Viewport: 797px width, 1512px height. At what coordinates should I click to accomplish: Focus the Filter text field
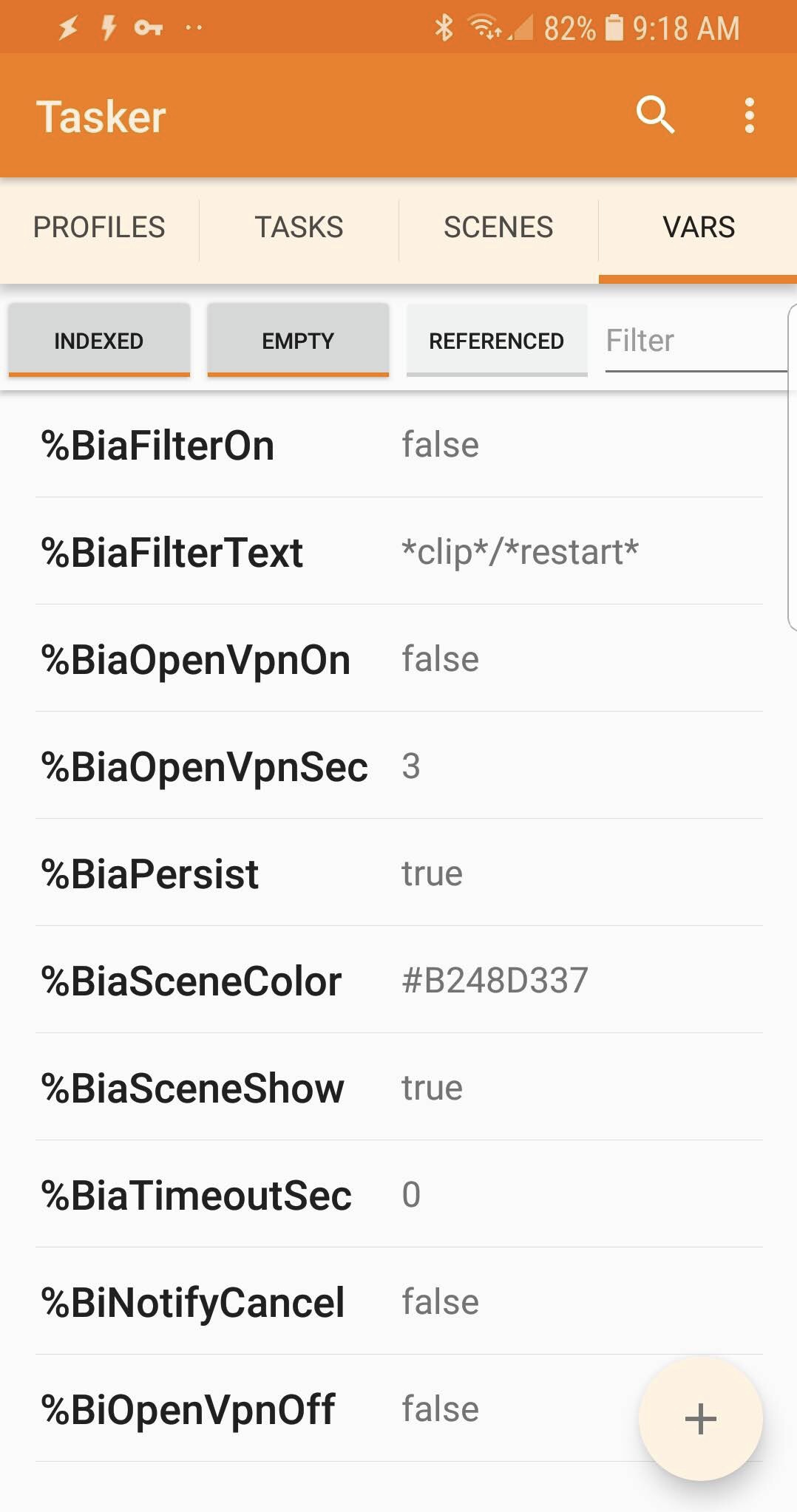[696, 341]
